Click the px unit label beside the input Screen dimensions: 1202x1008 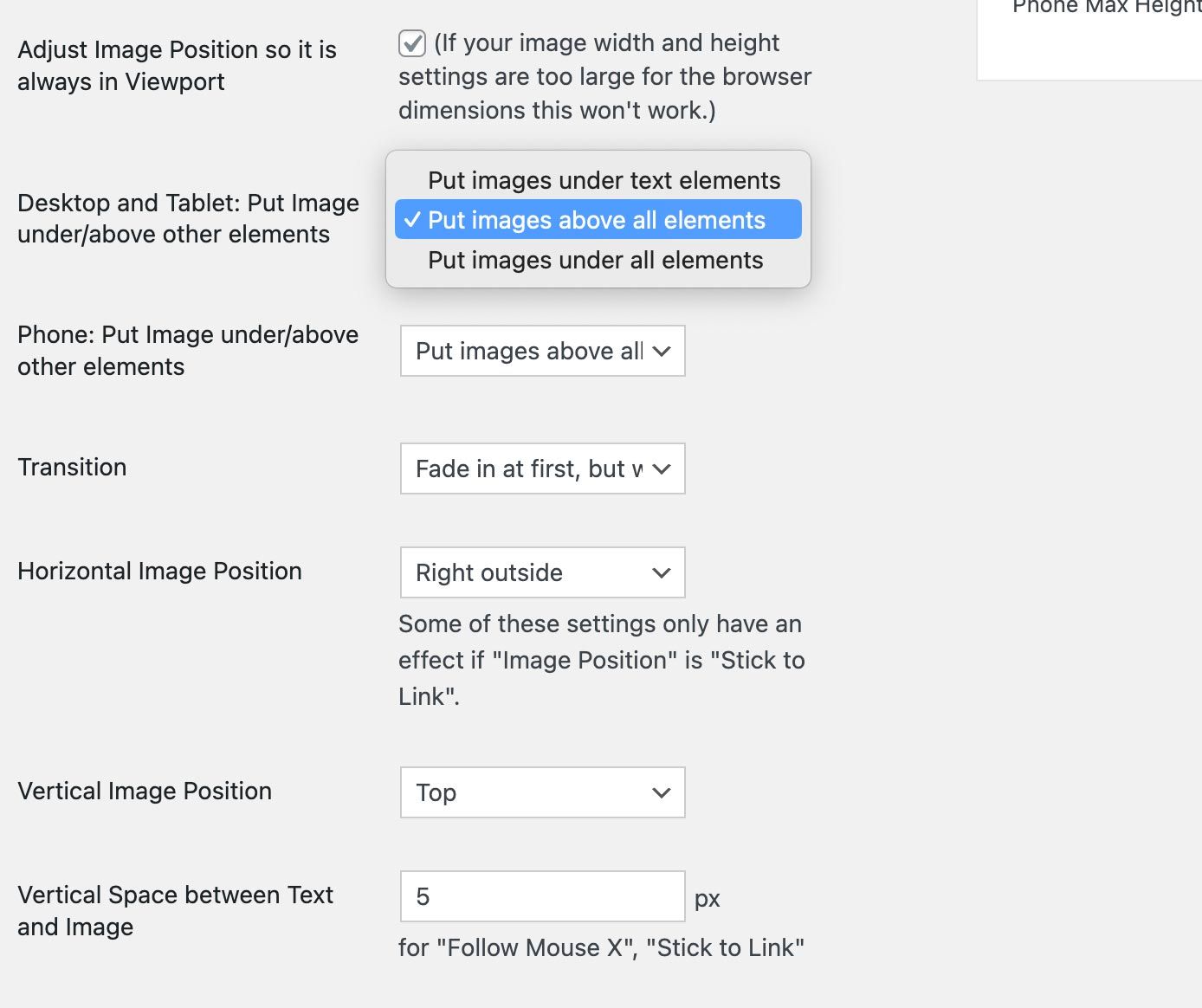(x=708, y=898)
